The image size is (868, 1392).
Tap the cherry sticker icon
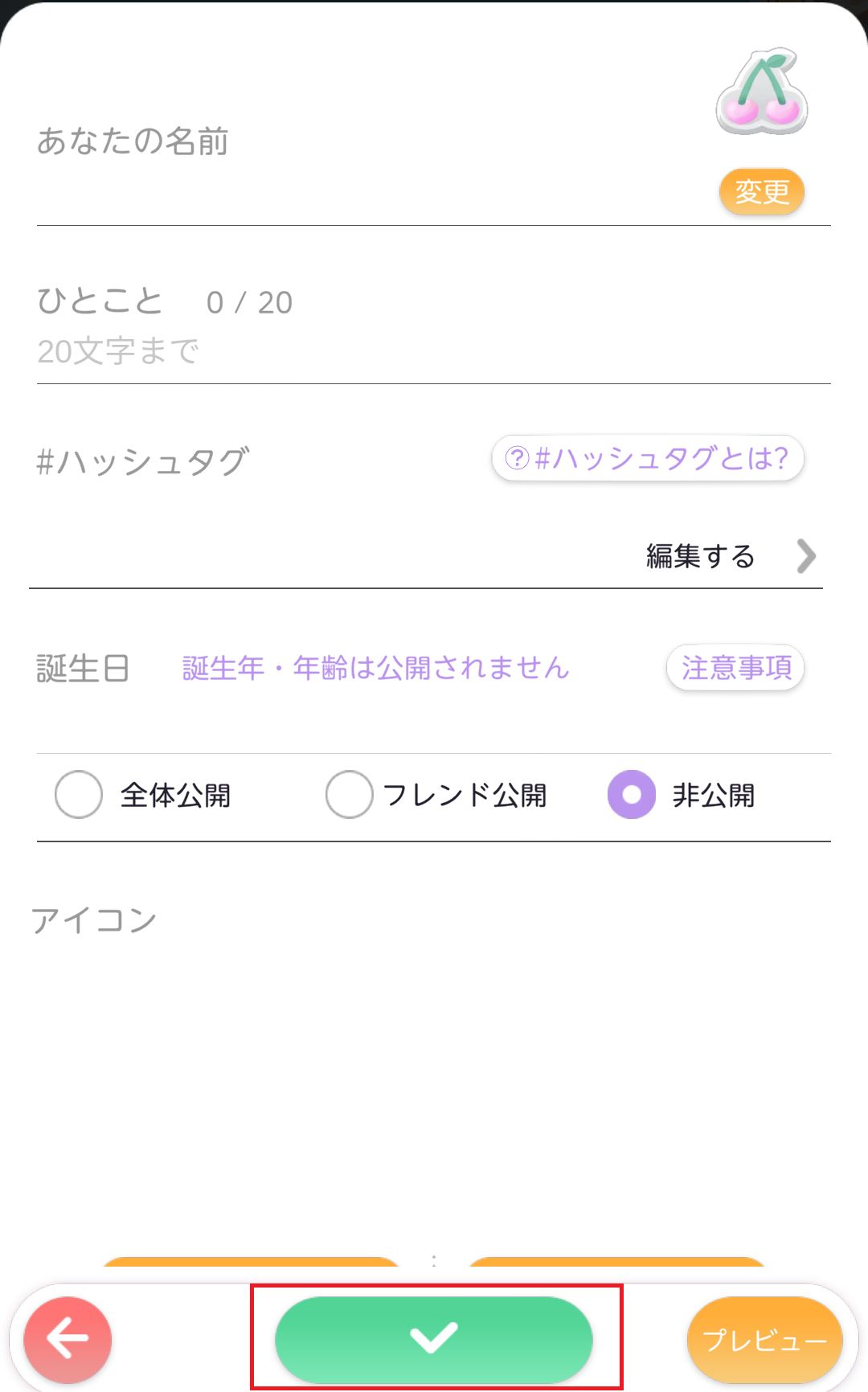coord(761,92)
